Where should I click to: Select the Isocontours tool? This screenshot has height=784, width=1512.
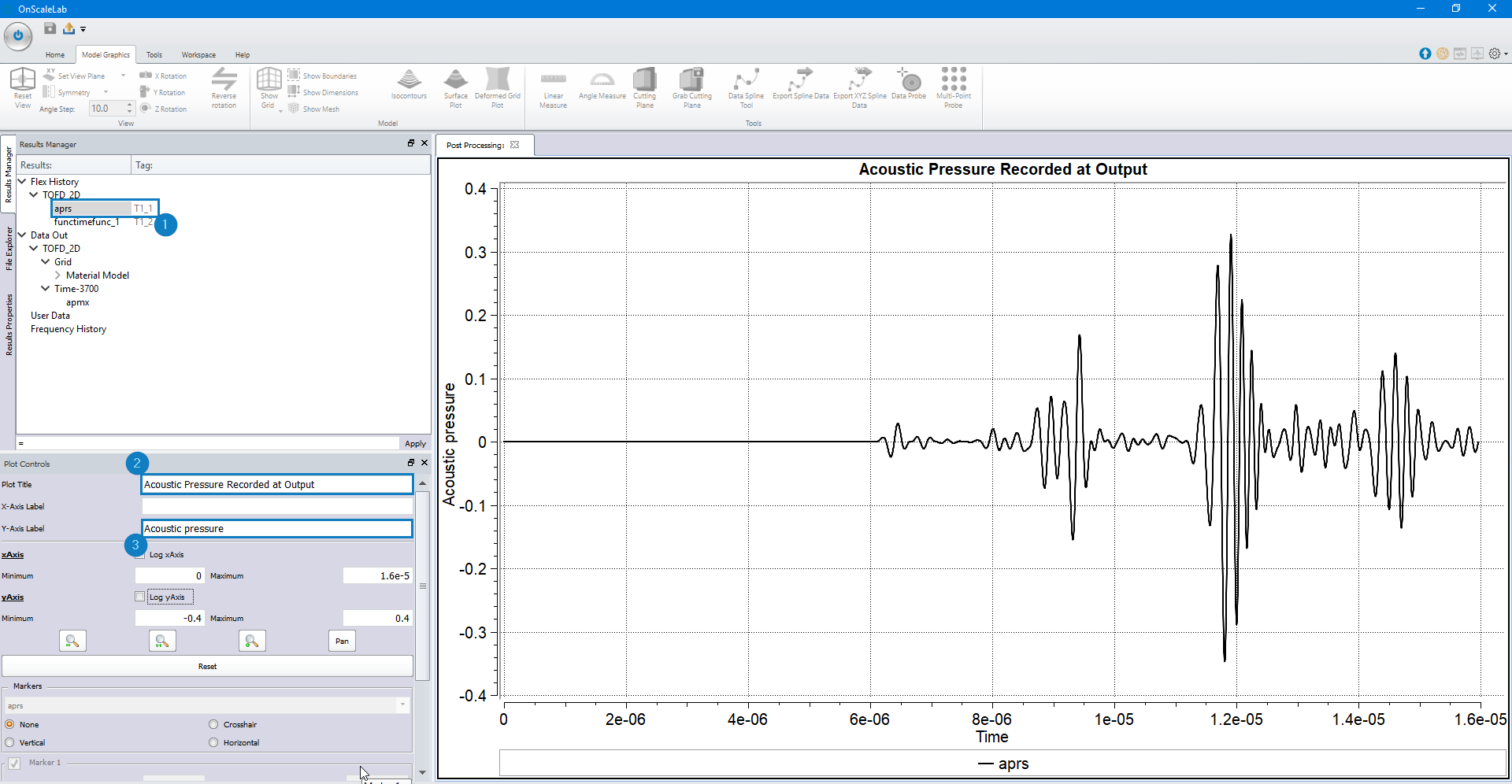(x=409, y=84)
